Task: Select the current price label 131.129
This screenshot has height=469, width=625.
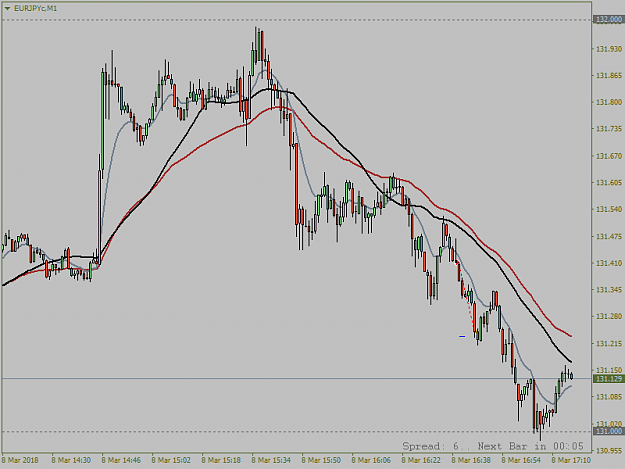Action: tap(609, 379)
